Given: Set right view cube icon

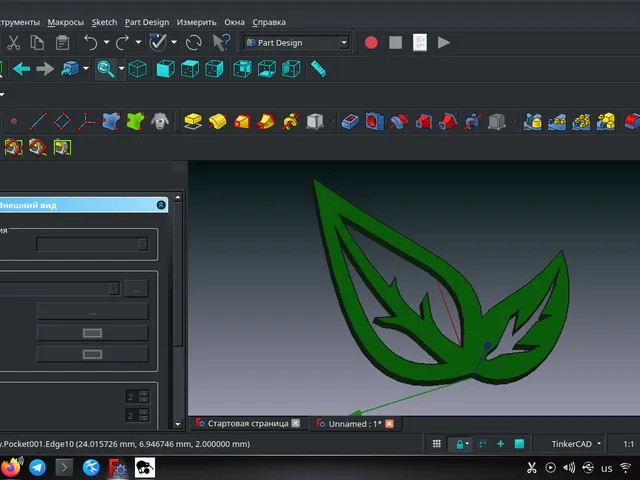Looking at the screenshot, I should [215, 69].
